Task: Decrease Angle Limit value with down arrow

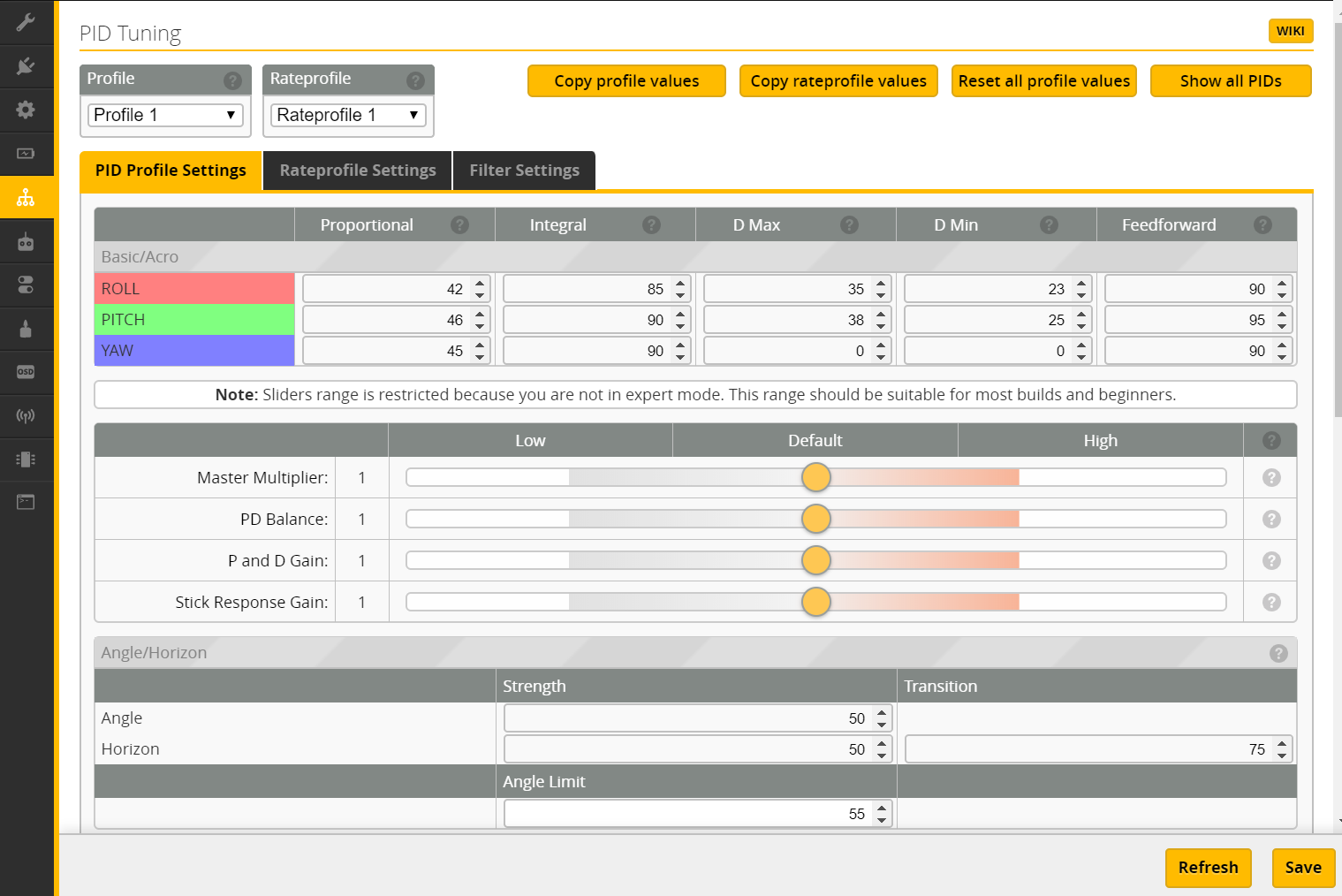Action: click(x=881, y=819)
